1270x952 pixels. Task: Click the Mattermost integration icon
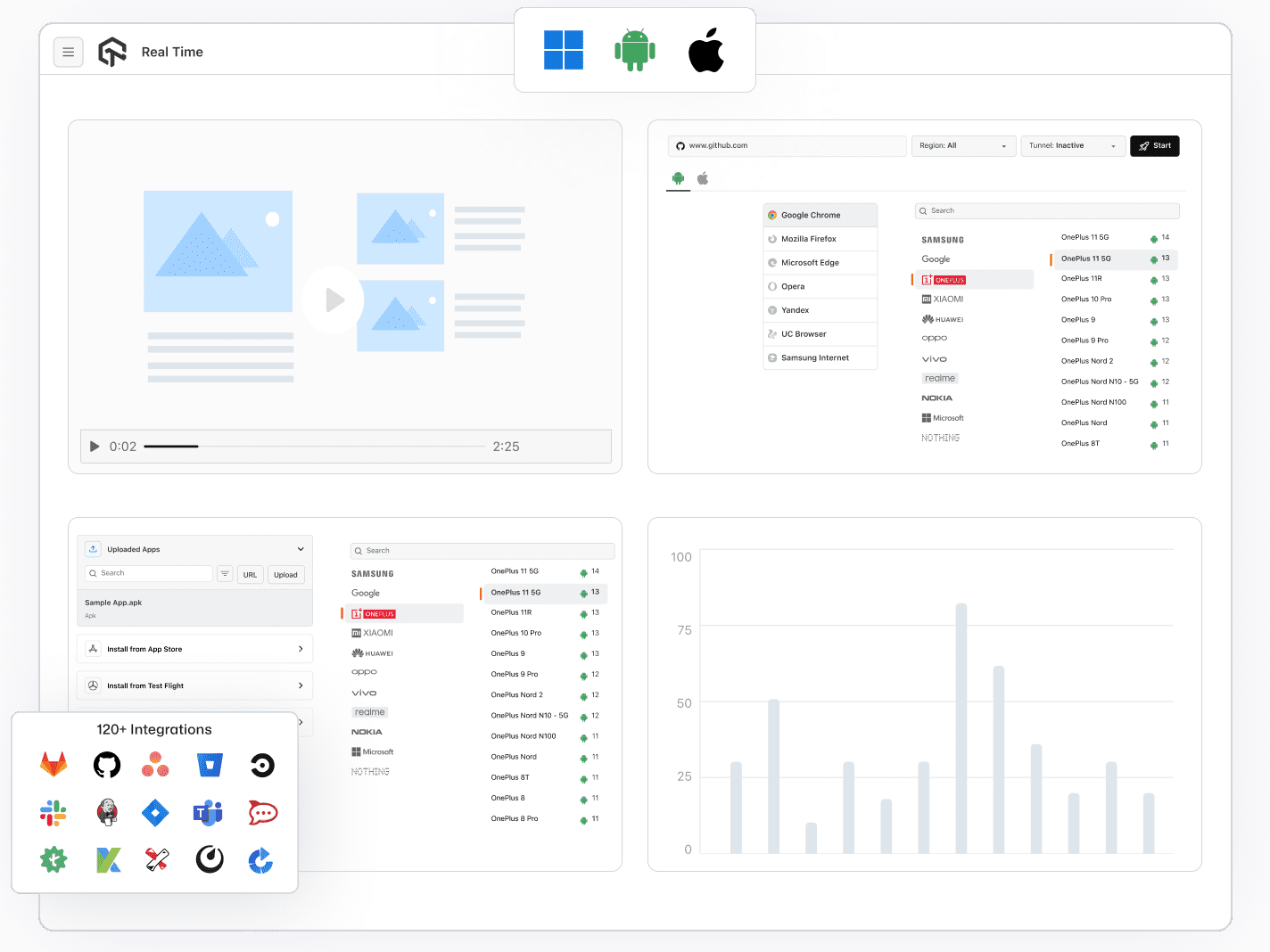tap(210, 859)
